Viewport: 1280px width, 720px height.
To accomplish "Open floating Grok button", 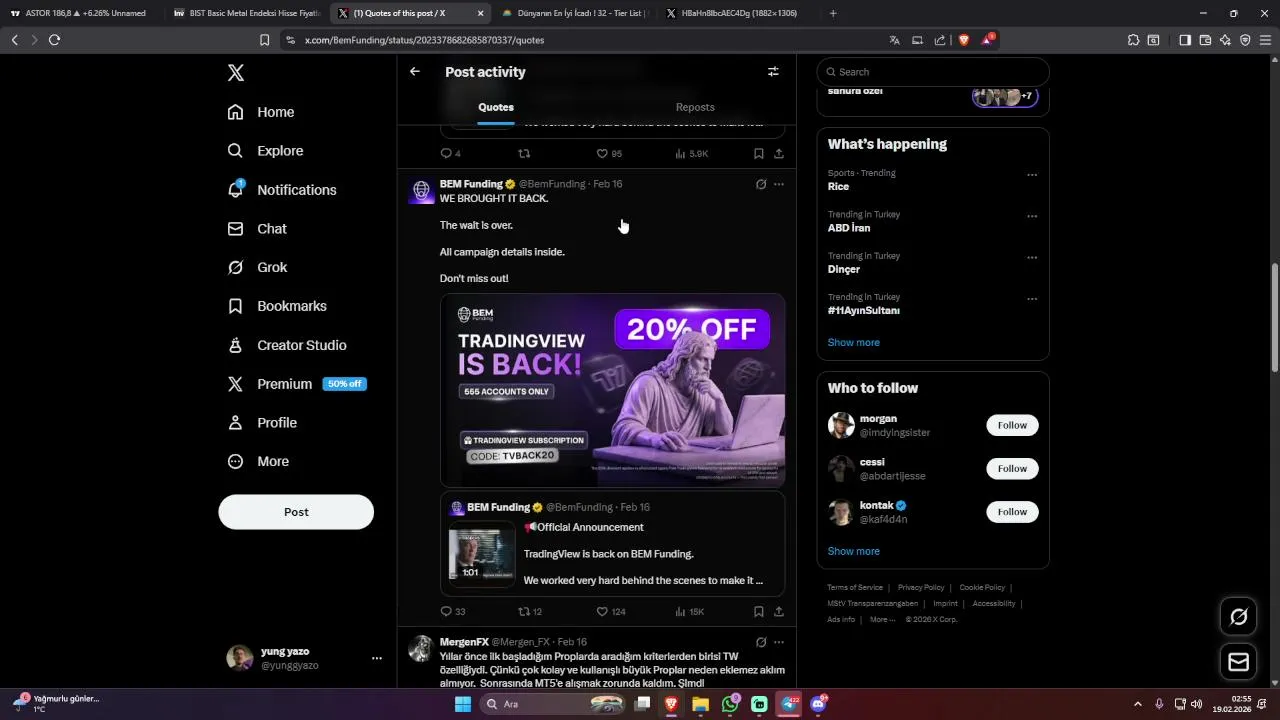I will coord(1239,617).
